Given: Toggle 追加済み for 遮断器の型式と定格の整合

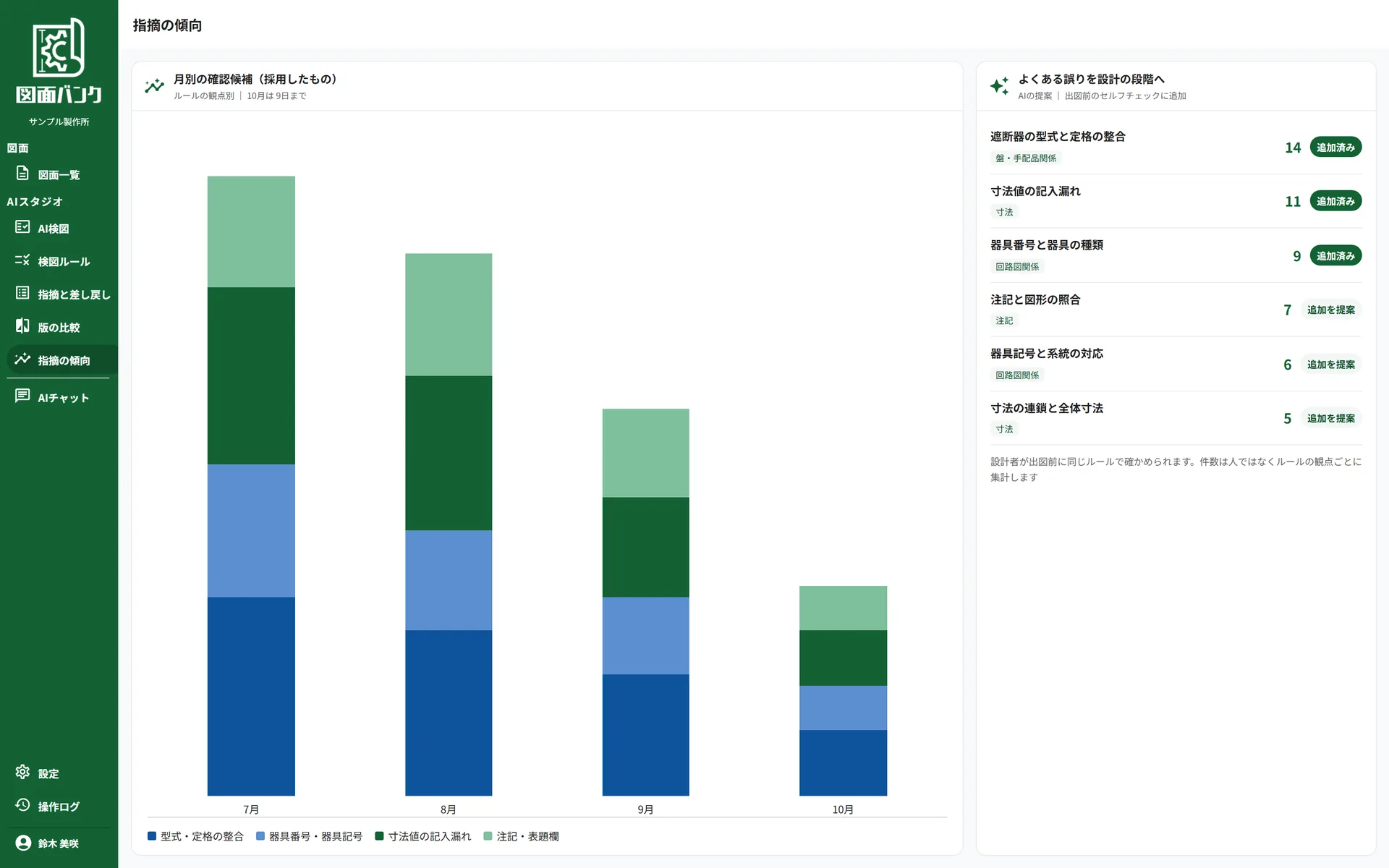Looking at the screenshot, I should pyautogui.click(x=1335, y=148).
